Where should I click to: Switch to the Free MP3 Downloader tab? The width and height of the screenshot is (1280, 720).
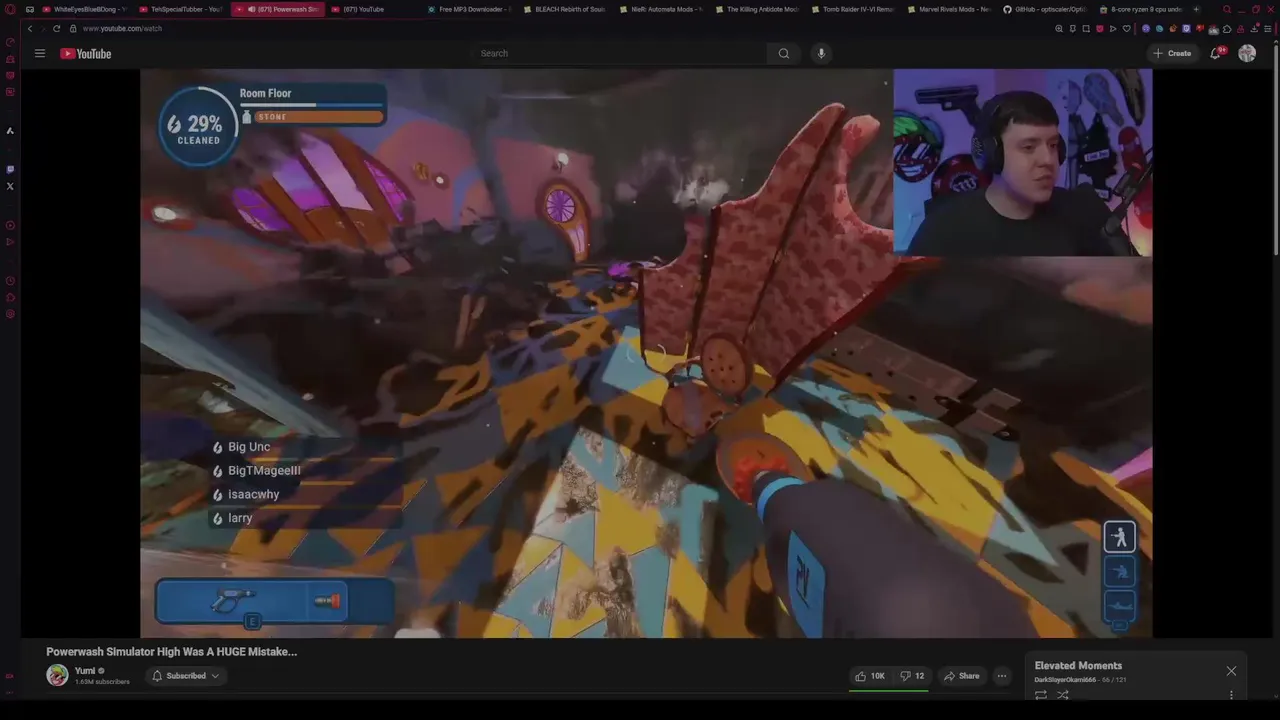click(468, 9)
